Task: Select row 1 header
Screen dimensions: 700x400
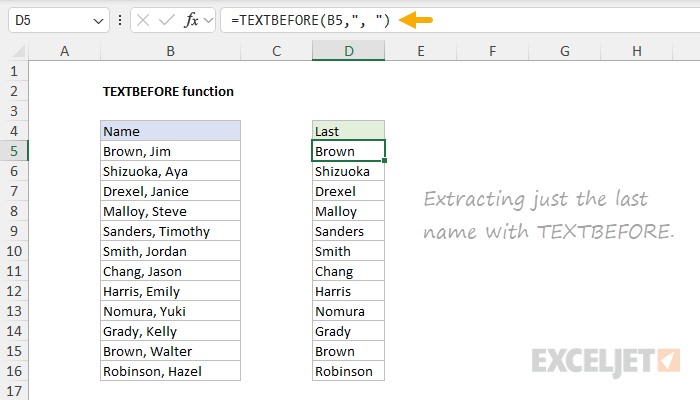Action: tap(14, 71)
